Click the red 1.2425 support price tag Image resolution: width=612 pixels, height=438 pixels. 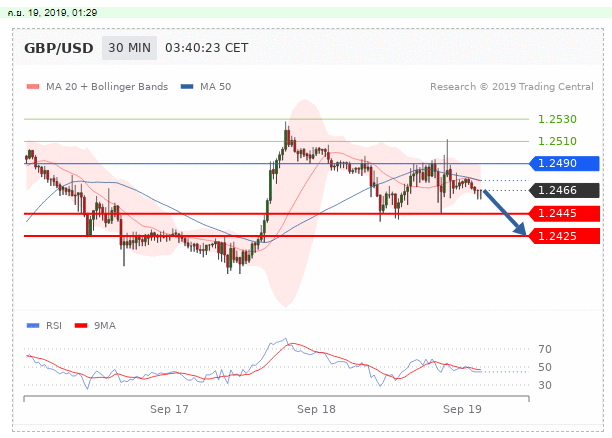(x=564, y=236)
